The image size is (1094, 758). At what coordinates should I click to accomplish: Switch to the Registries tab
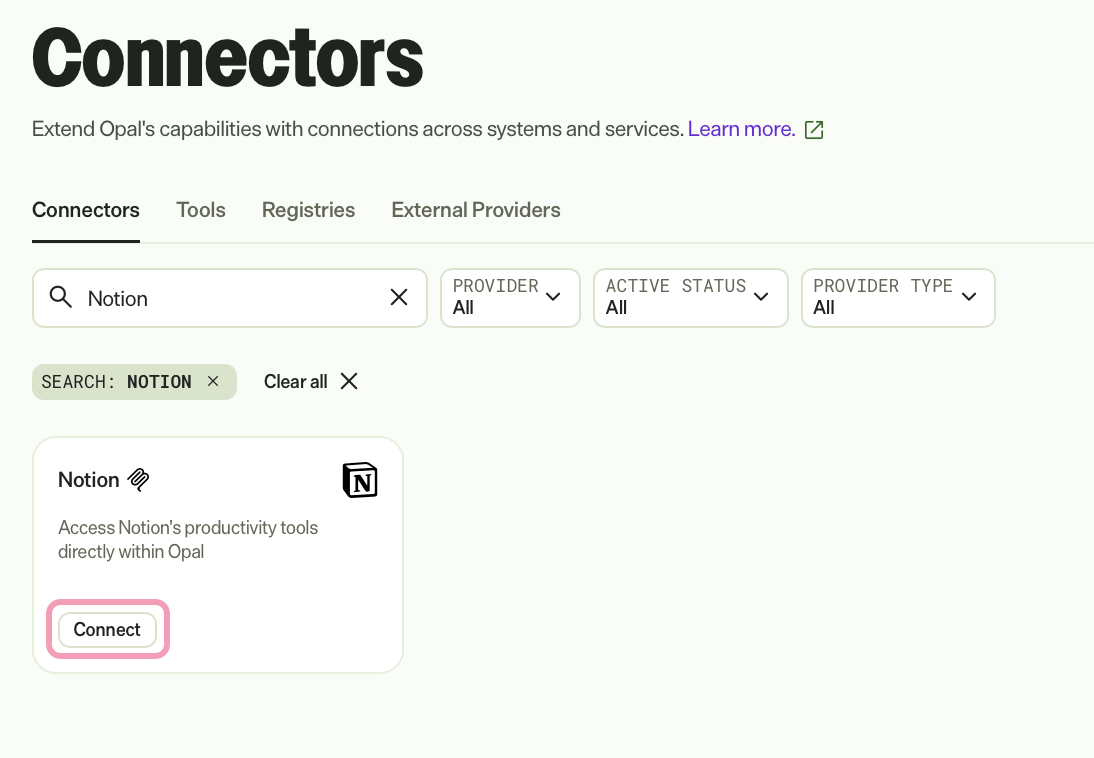point(308,210)
